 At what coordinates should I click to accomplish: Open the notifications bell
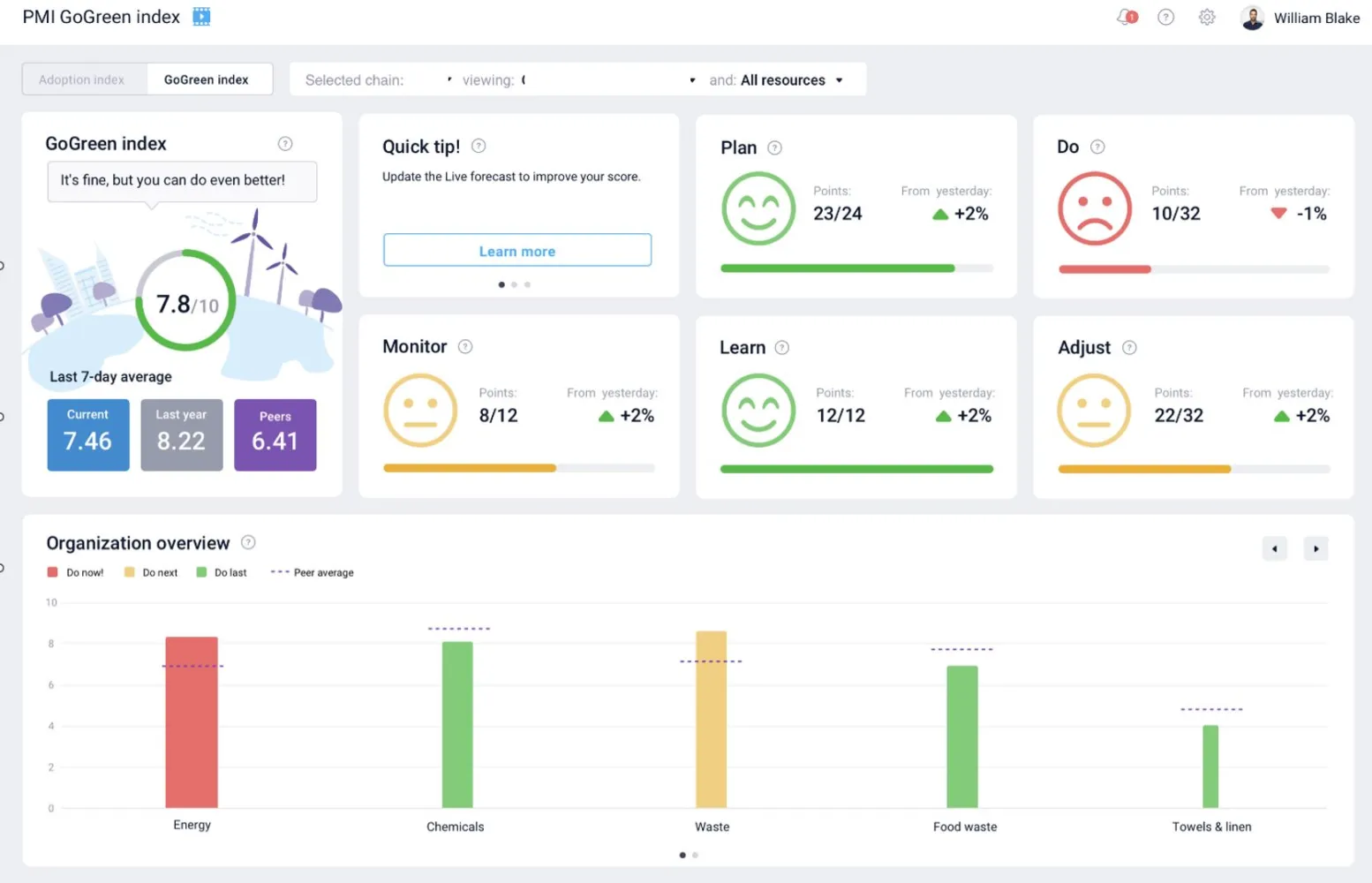(x=1127, y=17)
